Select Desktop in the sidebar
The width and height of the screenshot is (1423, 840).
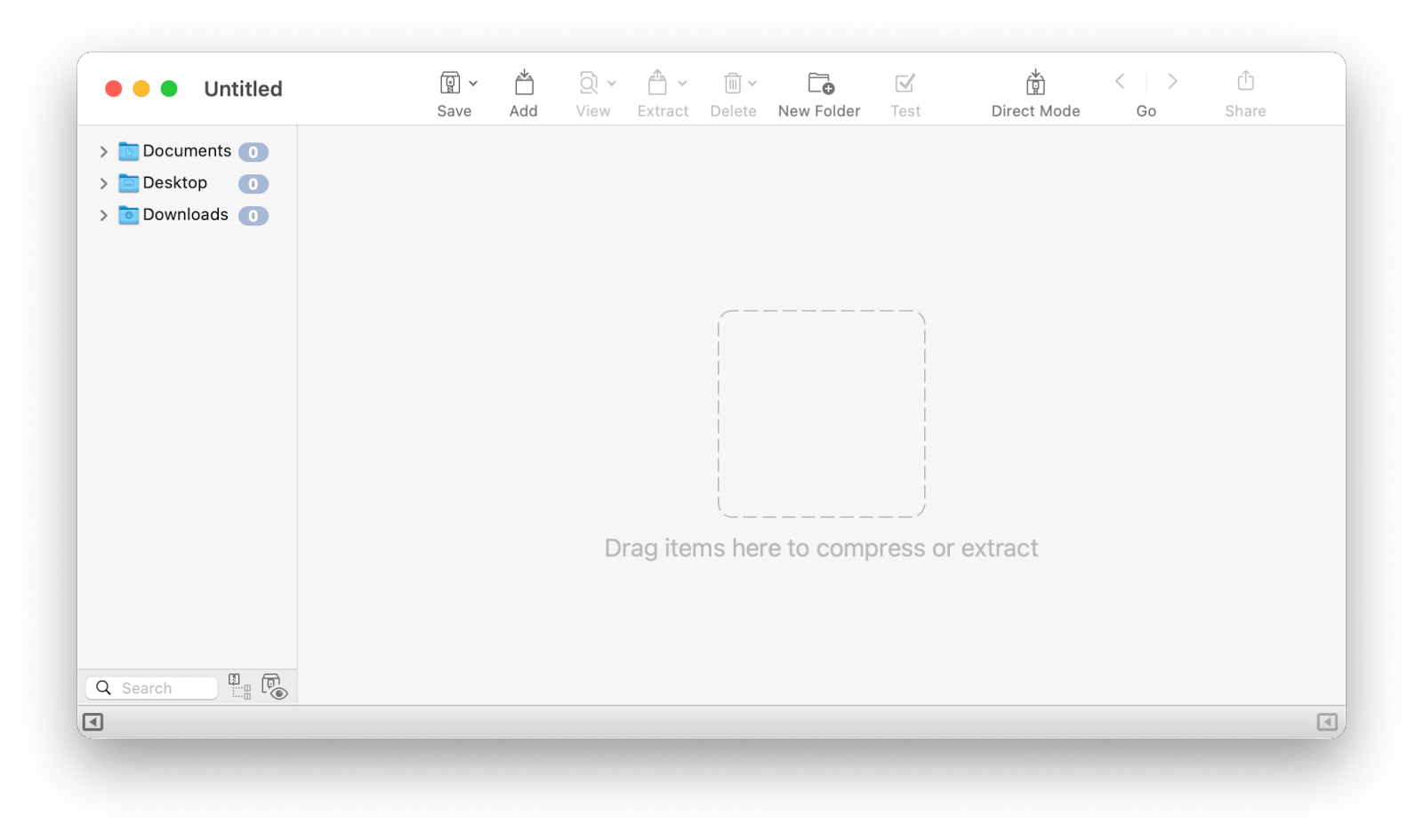(x=174, y=183)
